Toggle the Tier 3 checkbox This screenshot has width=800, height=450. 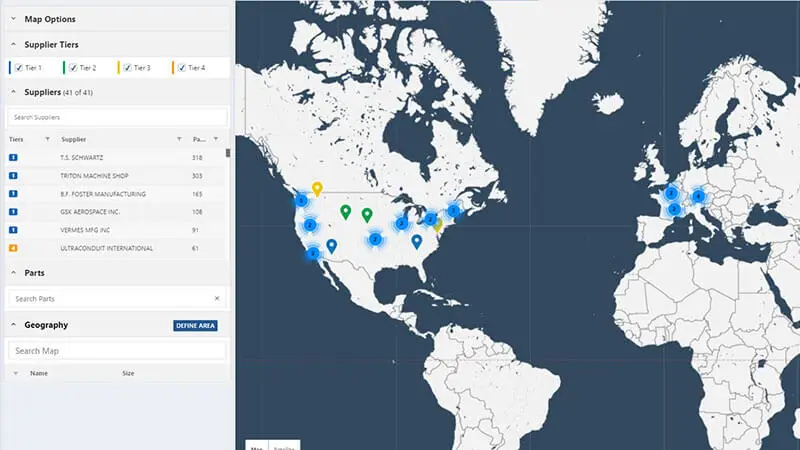[x=128, y=67]
